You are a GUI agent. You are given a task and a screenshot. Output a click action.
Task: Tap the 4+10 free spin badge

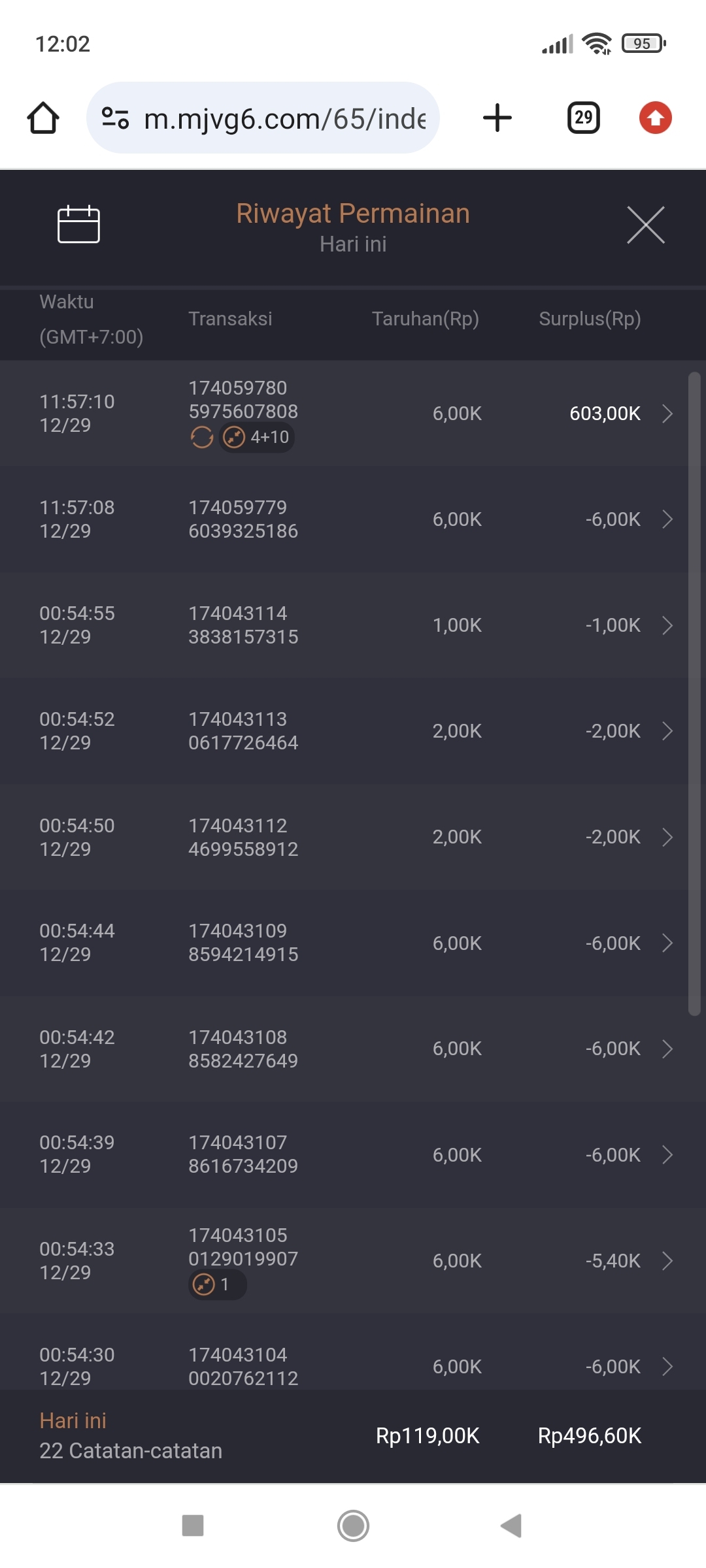(x=257, y=437)
